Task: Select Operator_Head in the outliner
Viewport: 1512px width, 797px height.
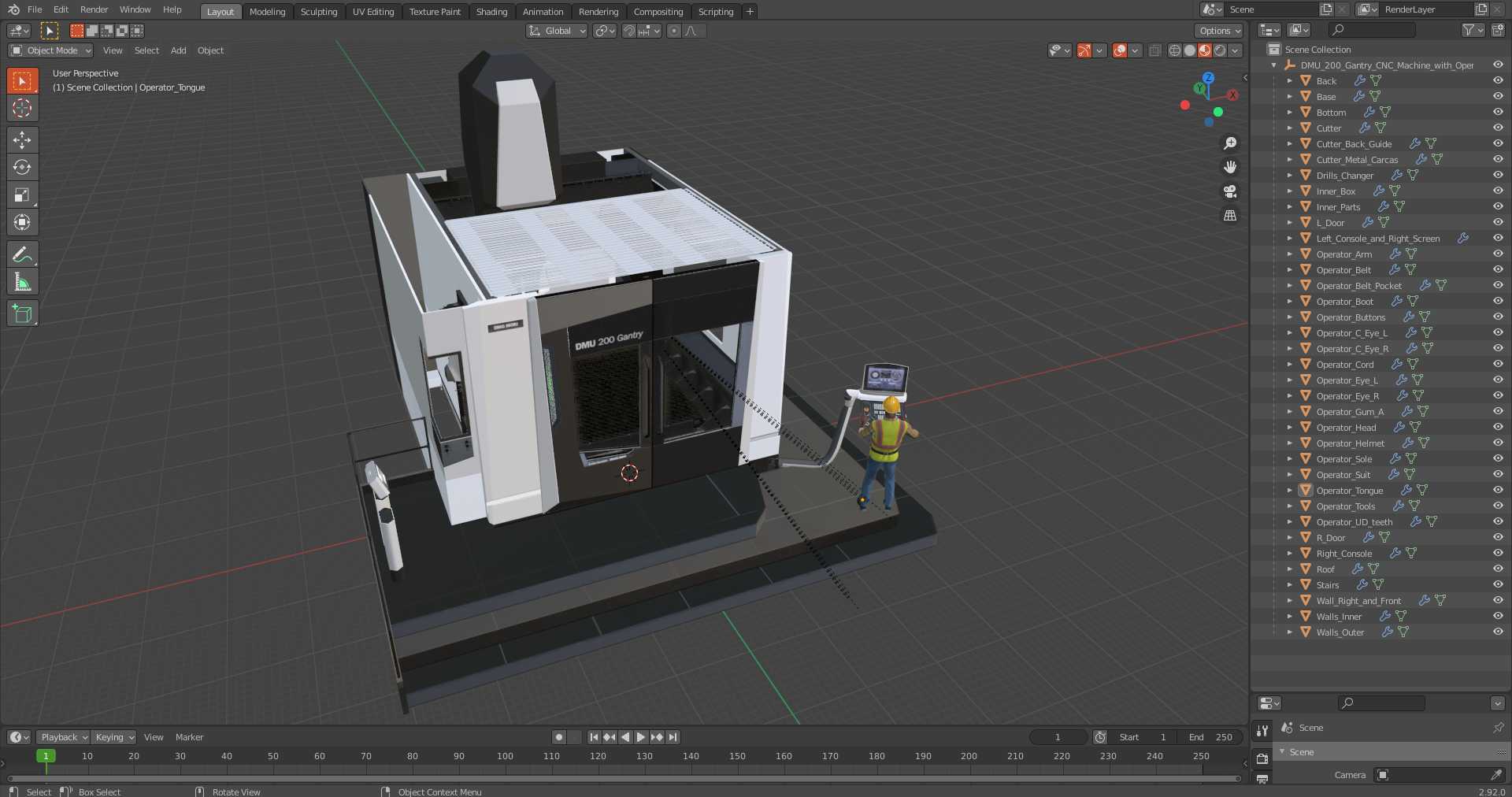Action: click(x=1346, y=428)
